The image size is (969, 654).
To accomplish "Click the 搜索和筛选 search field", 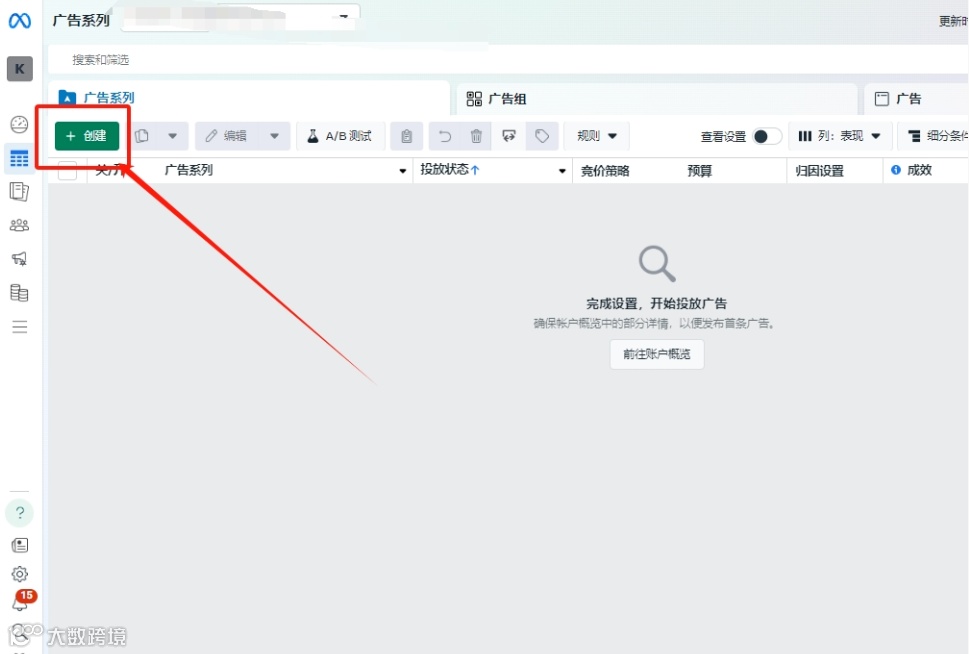I will pos(508,60).
